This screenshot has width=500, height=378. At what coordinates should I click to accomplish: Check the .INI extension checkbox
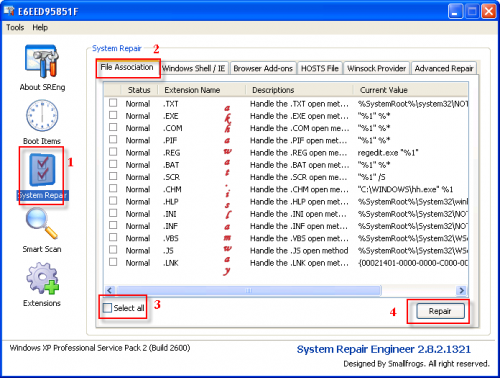113,213
